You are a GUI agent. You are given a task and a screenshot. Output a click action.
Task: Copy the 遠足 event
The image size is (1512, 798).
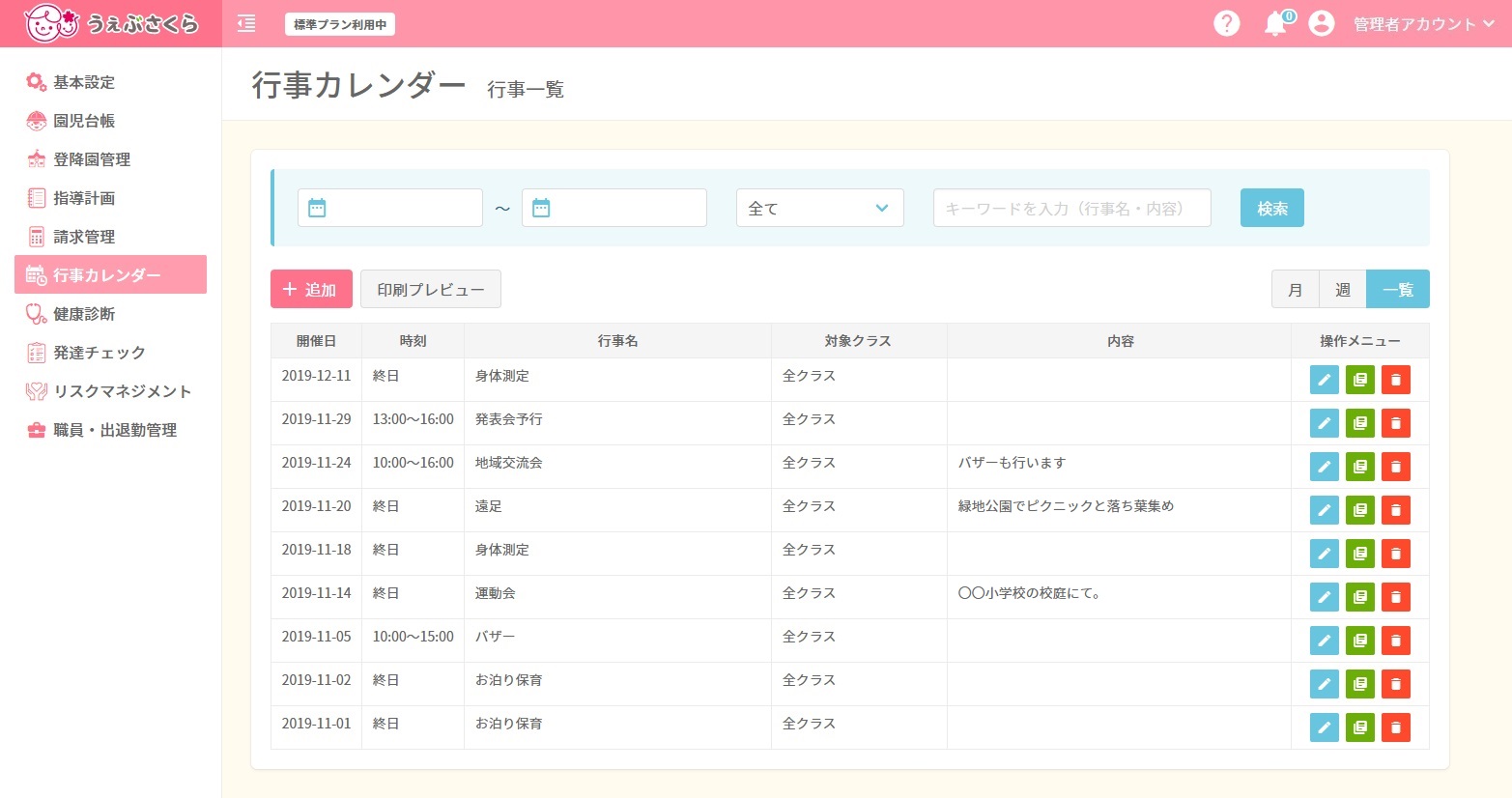tap(1360, 510)
